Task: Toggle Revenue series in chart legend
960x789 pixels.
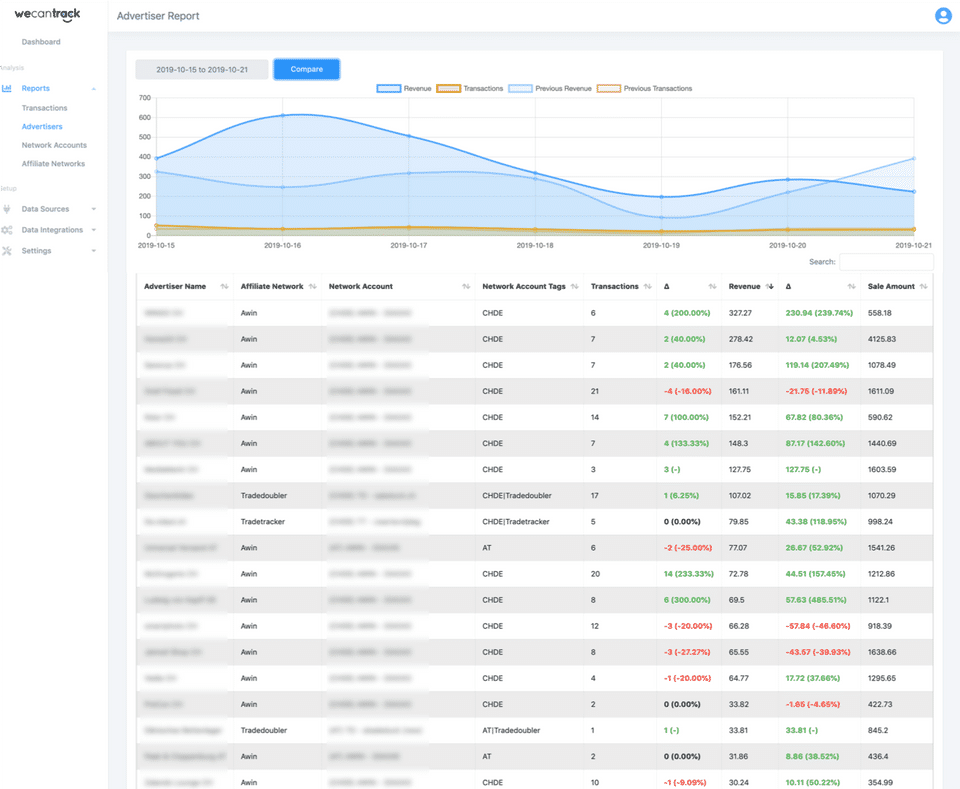Action: click(404, 89)
